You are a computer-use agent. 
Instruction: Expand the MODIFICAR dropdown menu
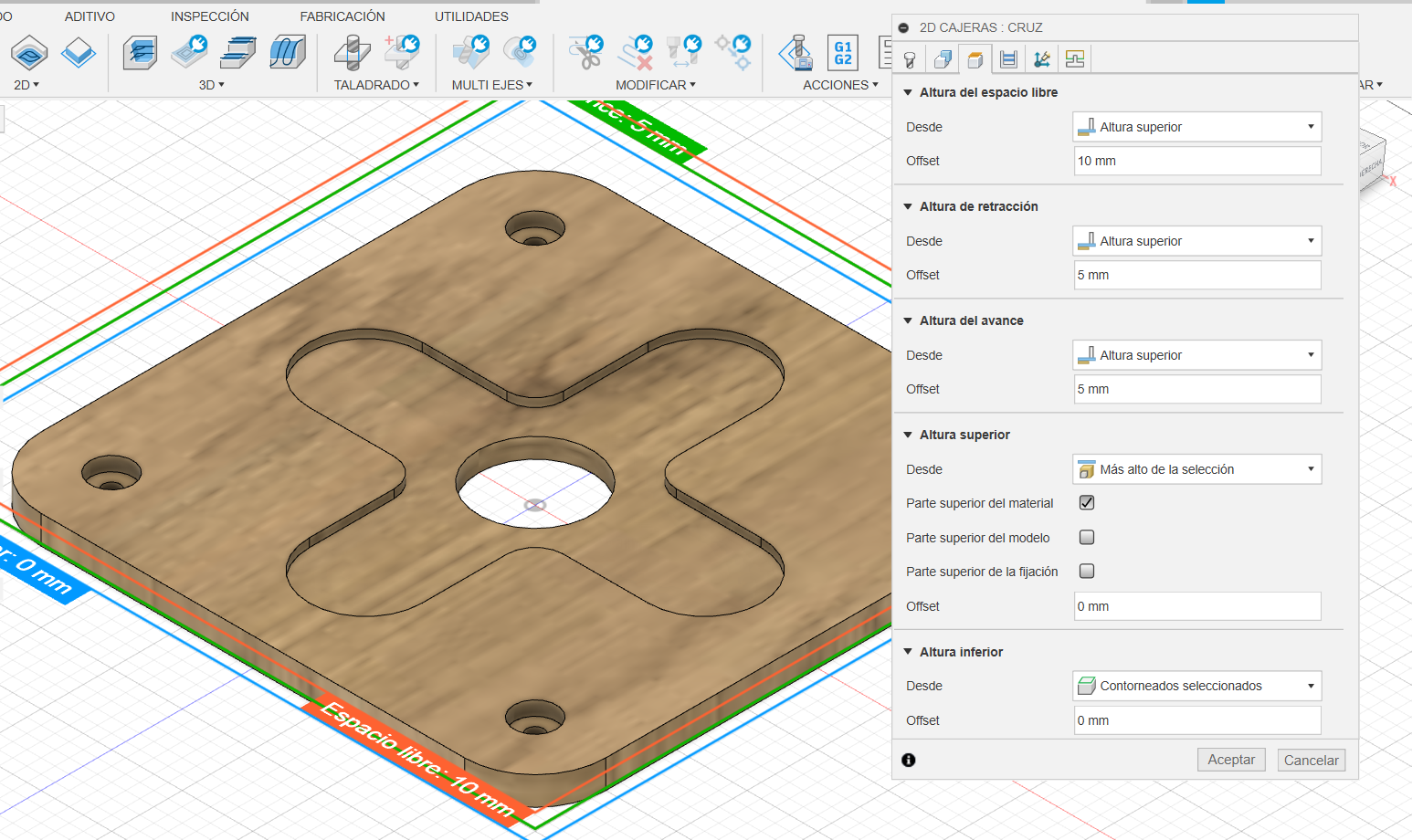pyautogui.click(x=656, y=85)
